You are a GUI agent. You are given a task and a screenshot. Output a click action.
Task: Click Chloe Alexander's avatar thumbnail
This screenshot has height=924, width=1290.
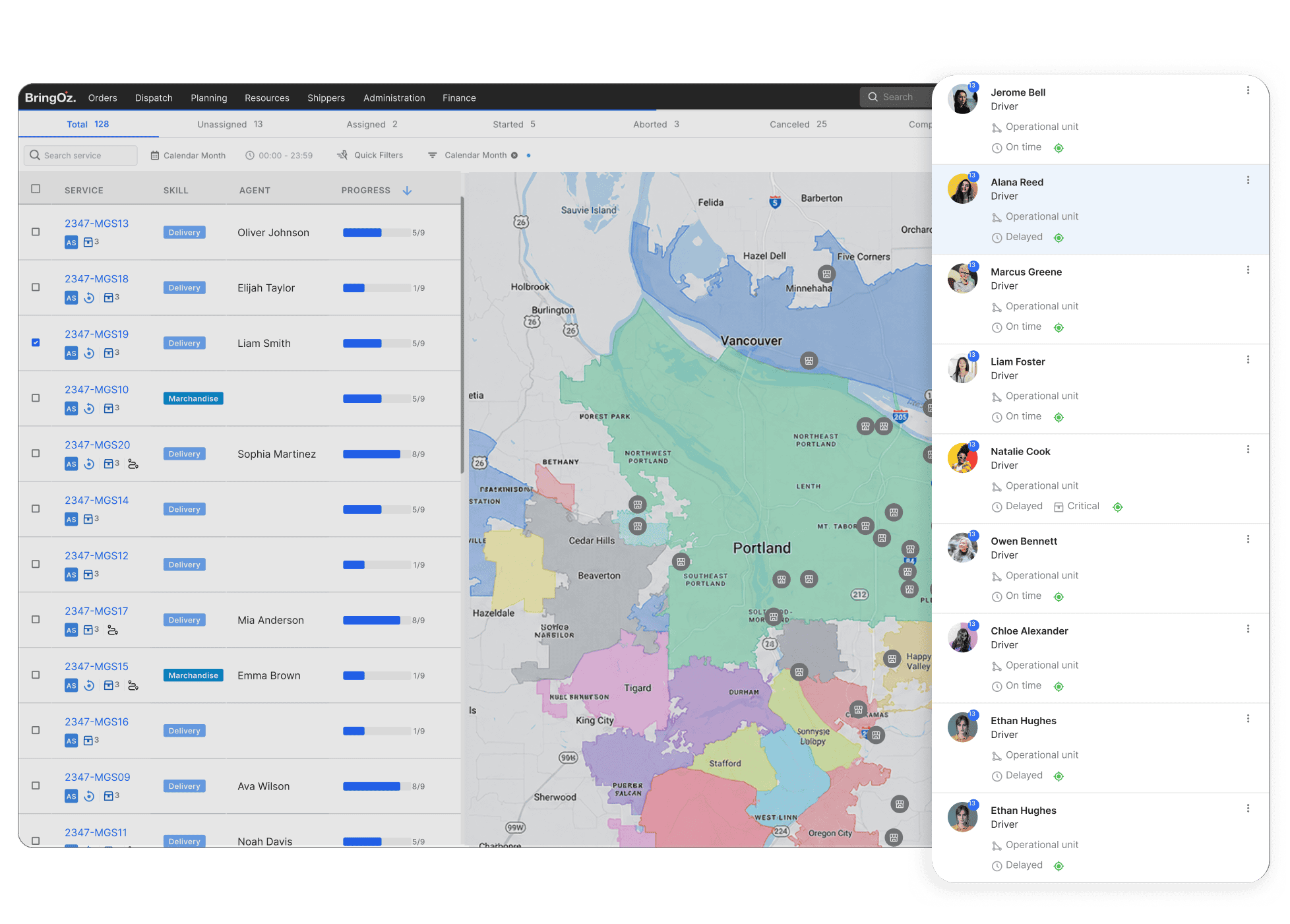(963, 637)
